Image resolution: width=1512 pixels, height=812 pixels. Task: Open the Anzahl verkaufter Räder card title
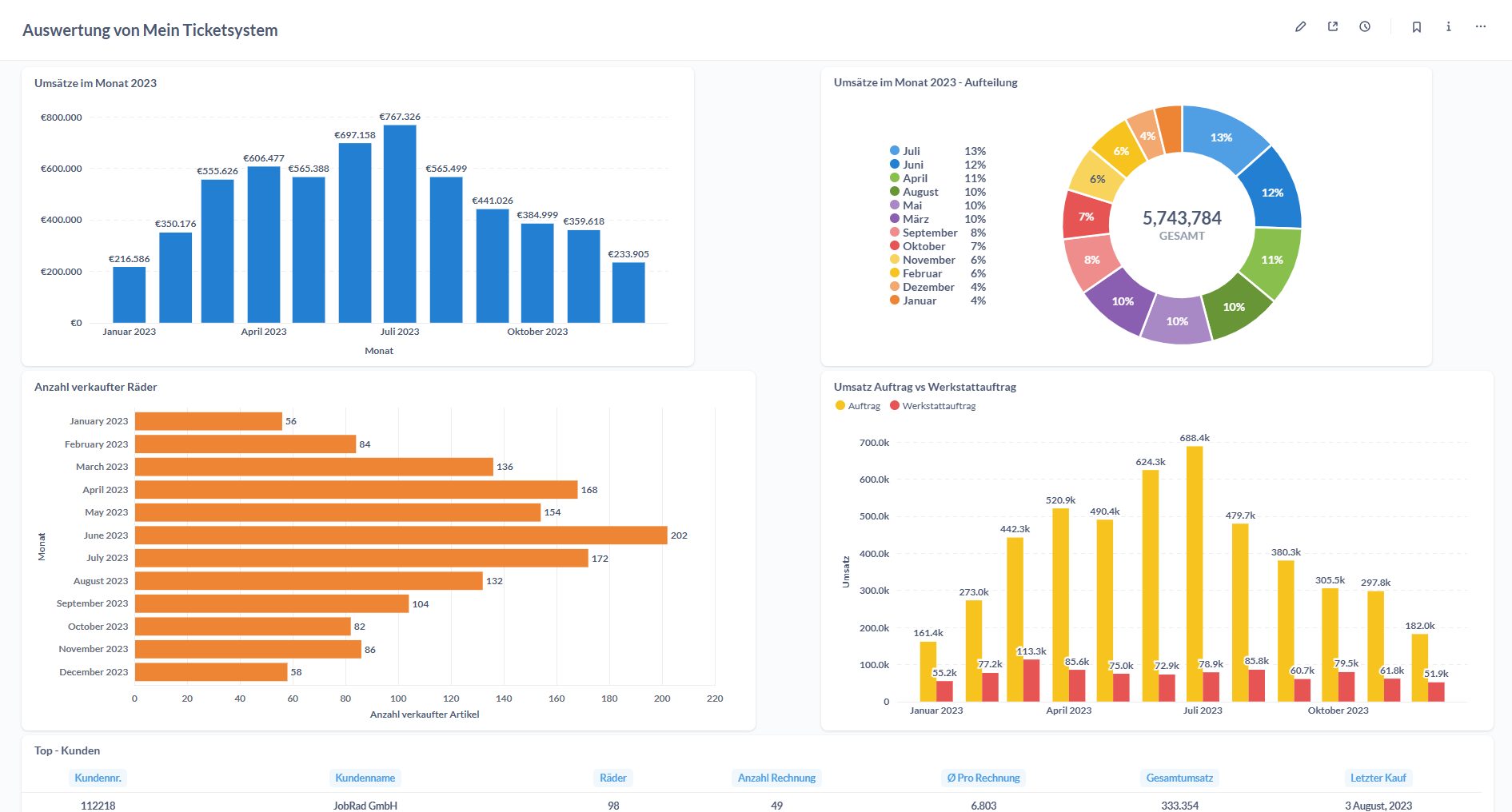tap(95, 387)
